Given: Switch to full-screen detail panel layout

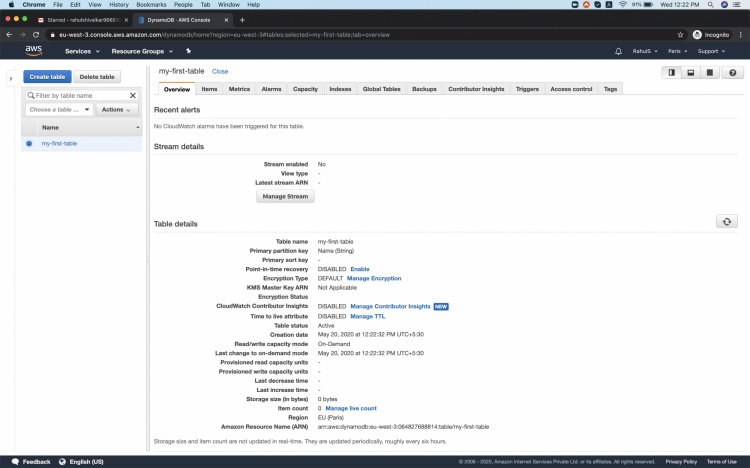Looking at the screenshot, I should 709,73.
